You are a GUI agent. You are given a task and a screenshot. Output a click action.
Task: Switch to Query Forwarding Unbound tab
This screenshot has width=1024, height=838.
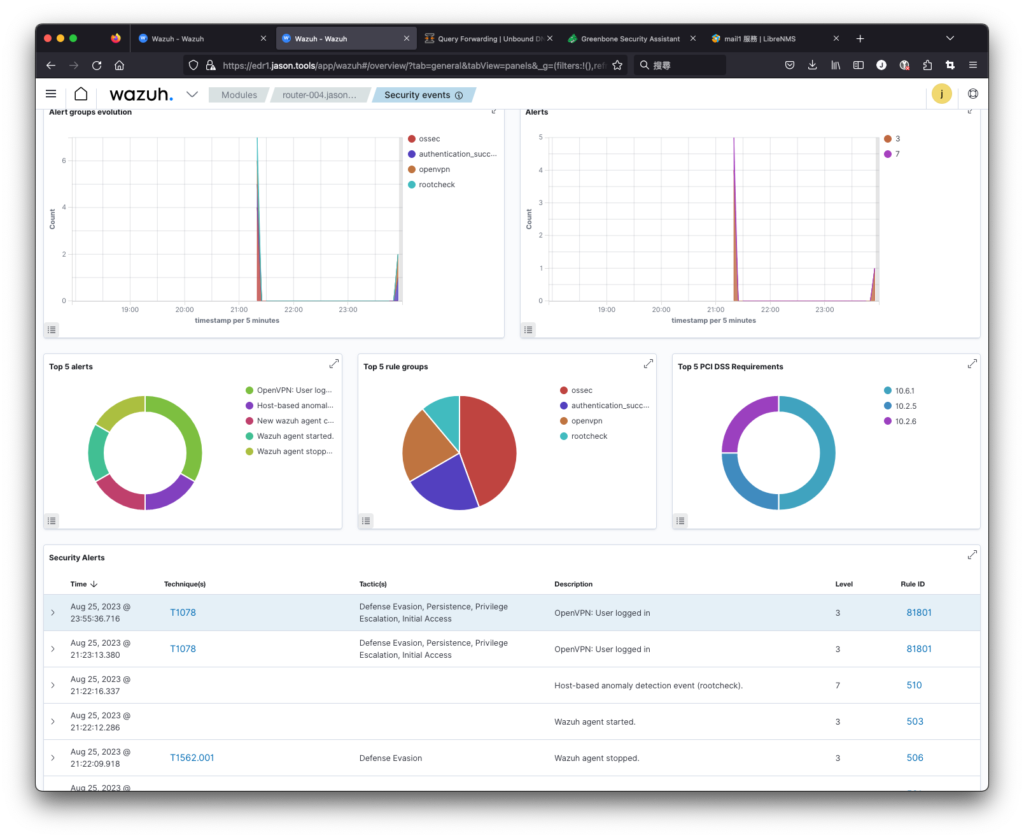click(x=490, y=39)
